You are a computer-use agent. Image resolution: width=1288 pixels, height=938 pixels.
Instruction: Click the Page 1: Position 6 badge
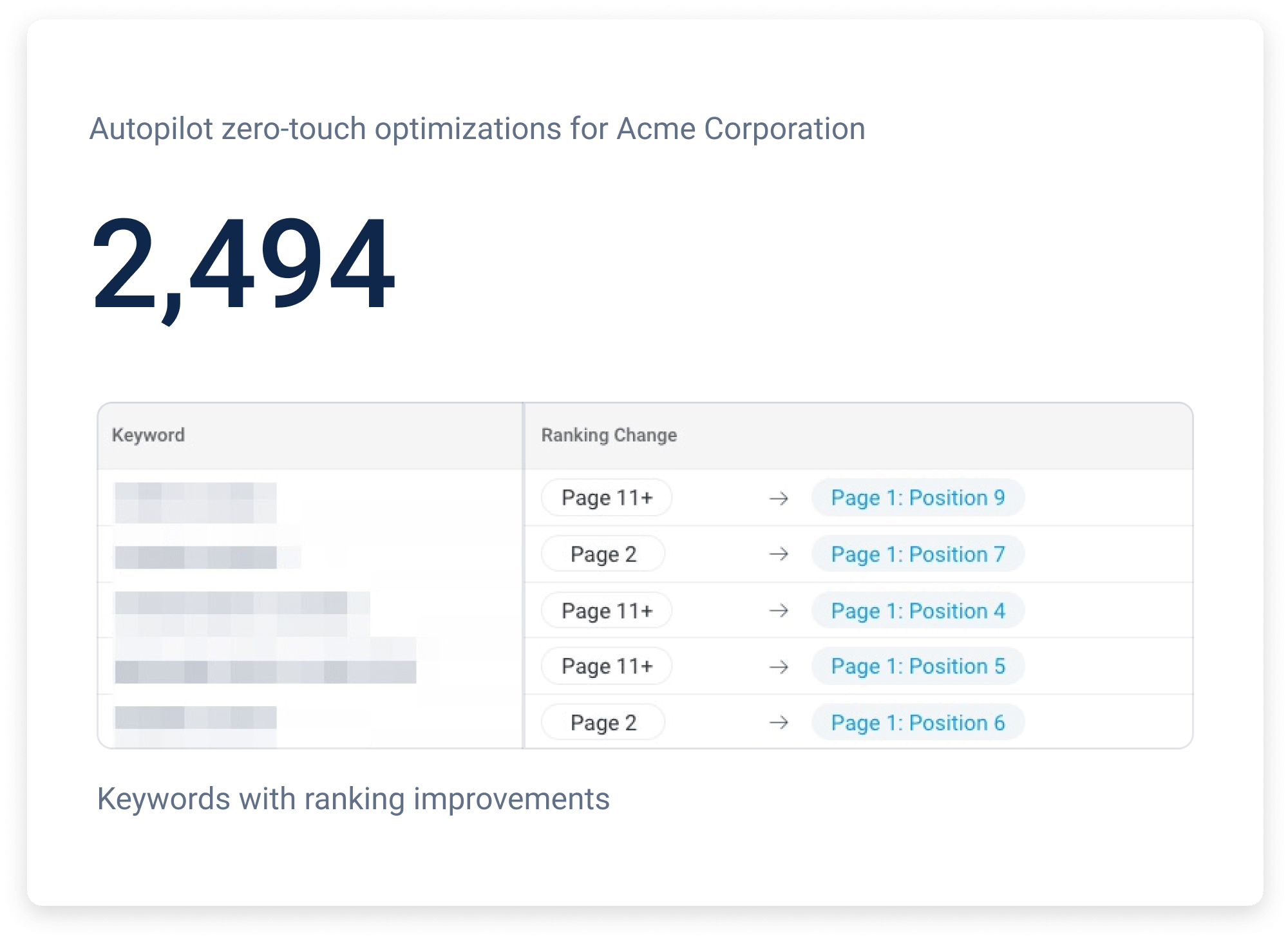918,722
